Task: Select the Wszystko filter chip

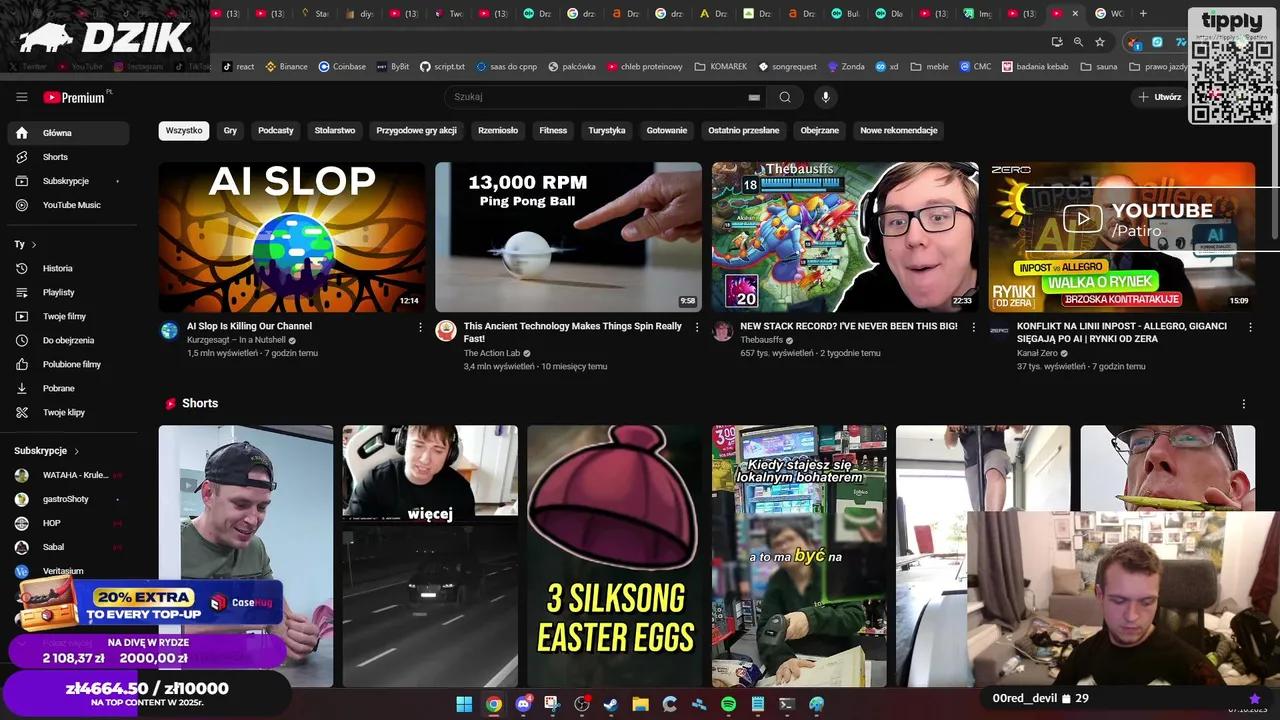Action: click(x=184, y=131)
